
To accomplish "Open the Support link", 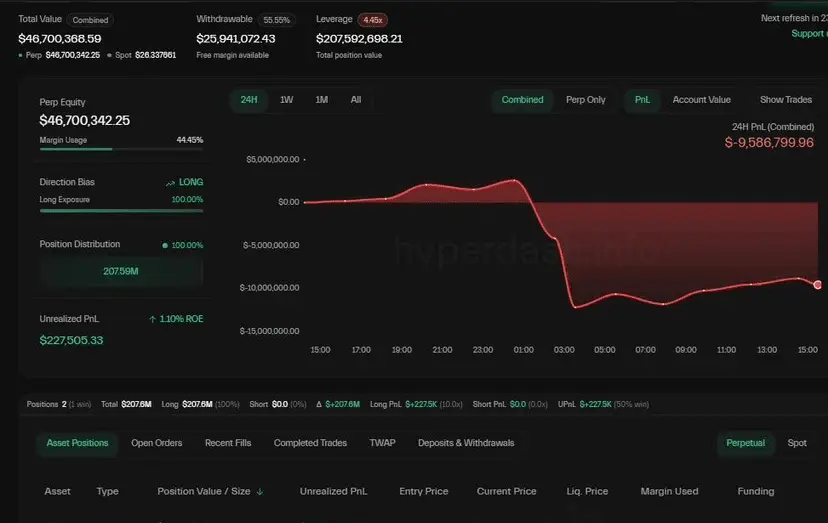I will tap(808, 33).
